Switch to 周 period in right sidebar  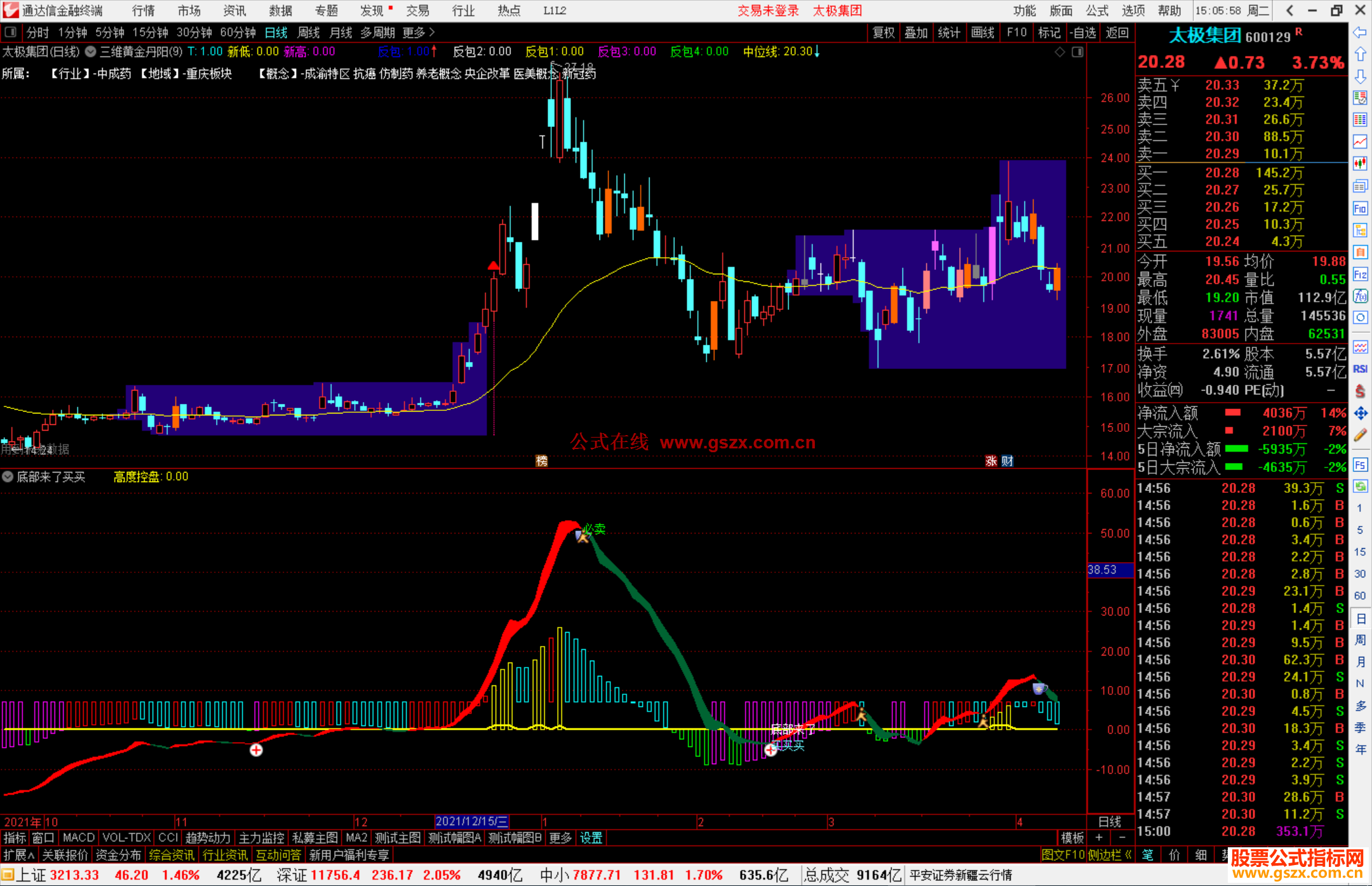(x=1360, y=640)
